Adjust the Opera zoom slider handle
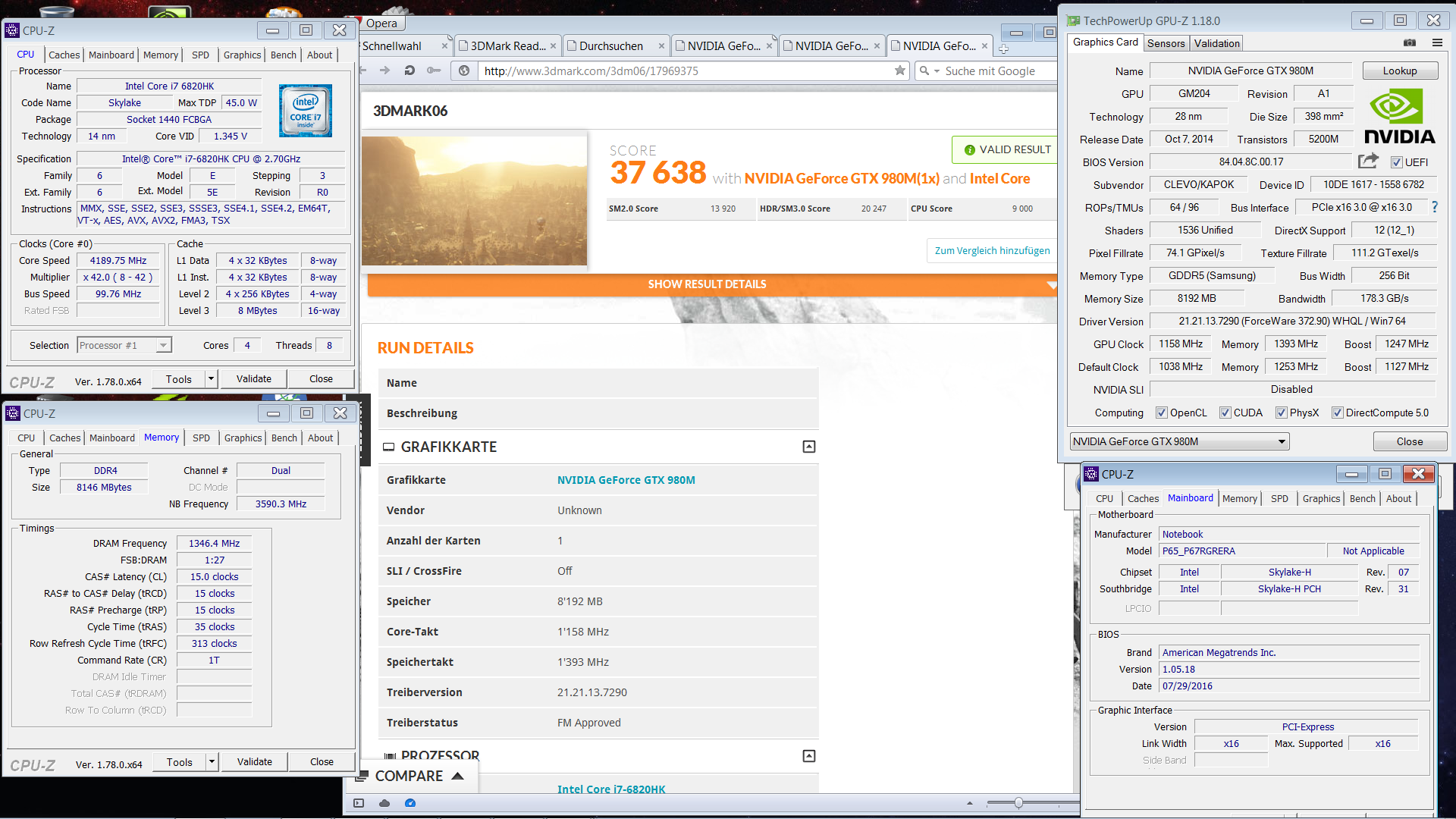Screen dimensions: 1456x819 tap(1018, 803)
